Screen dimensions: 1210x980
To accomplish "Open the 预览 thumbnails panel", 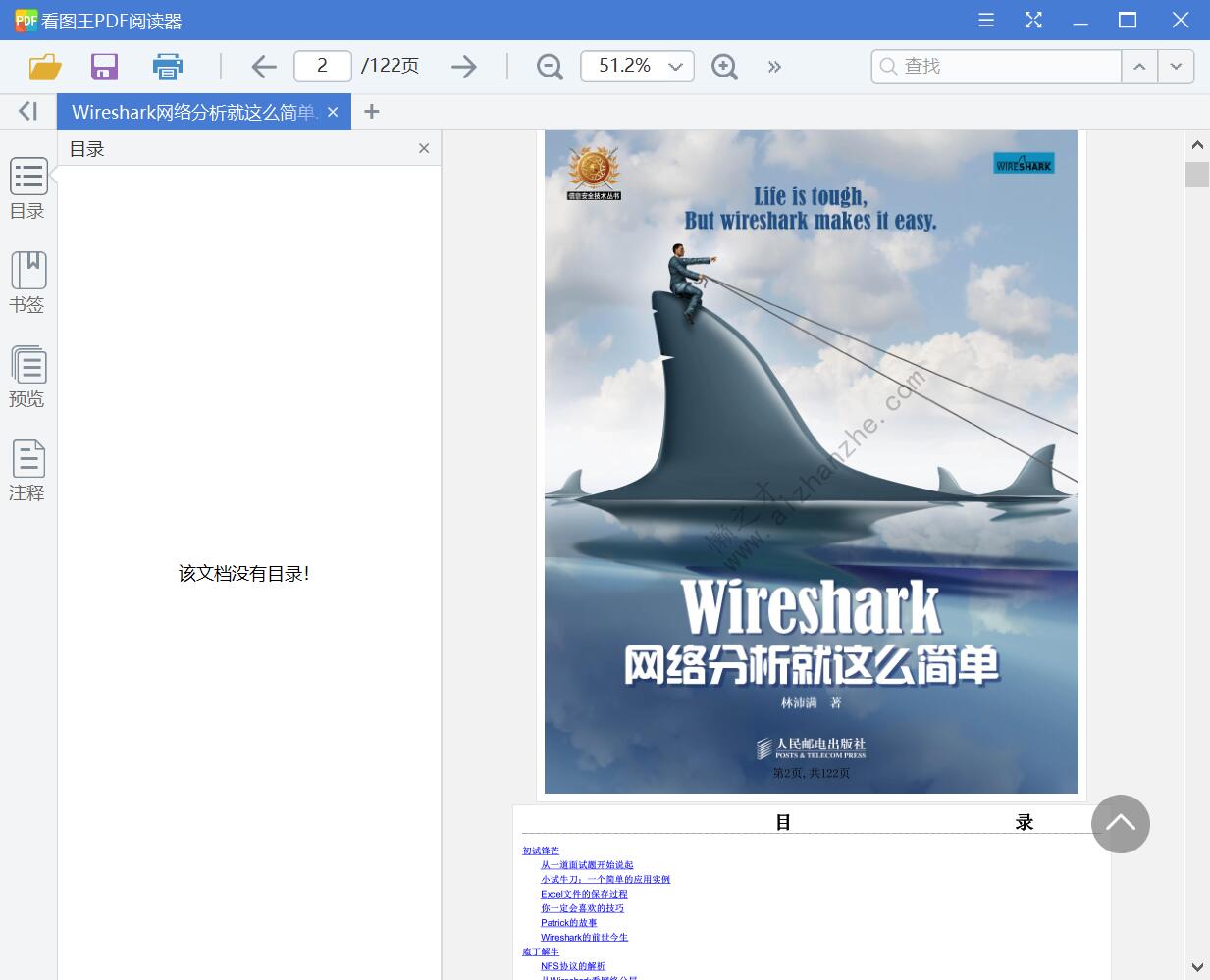I will pyautogui.click(x=27, y=377).
